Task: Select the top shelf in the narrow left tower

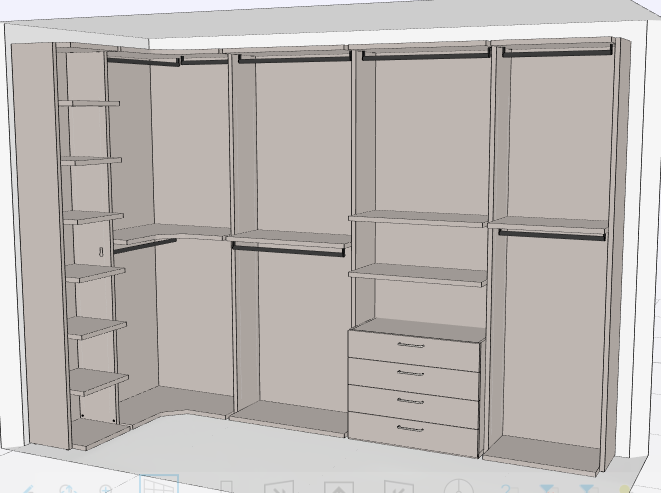Action: [x=89, y=103]
